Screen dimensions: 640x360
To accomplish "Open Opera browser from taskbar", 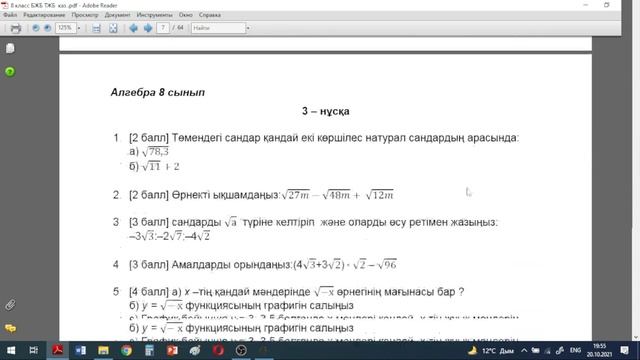I will pos(218,351).
